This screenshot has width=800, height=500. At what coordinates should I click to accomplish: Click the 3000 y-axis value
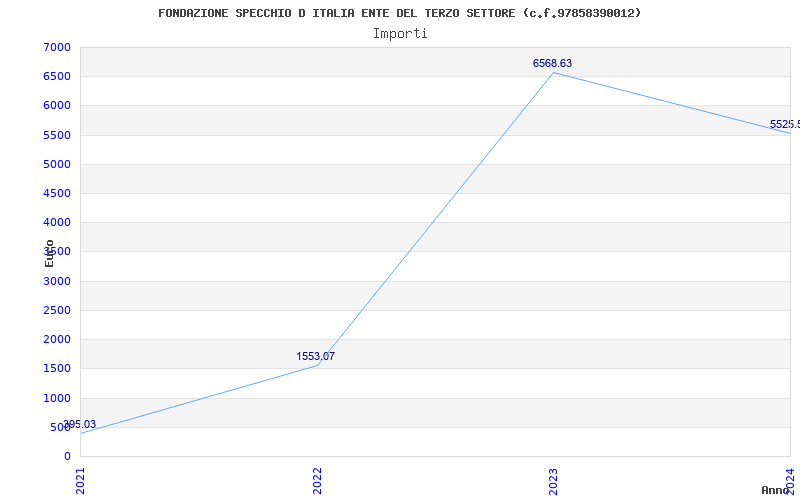pyautogui.click(x=57, y=281)
